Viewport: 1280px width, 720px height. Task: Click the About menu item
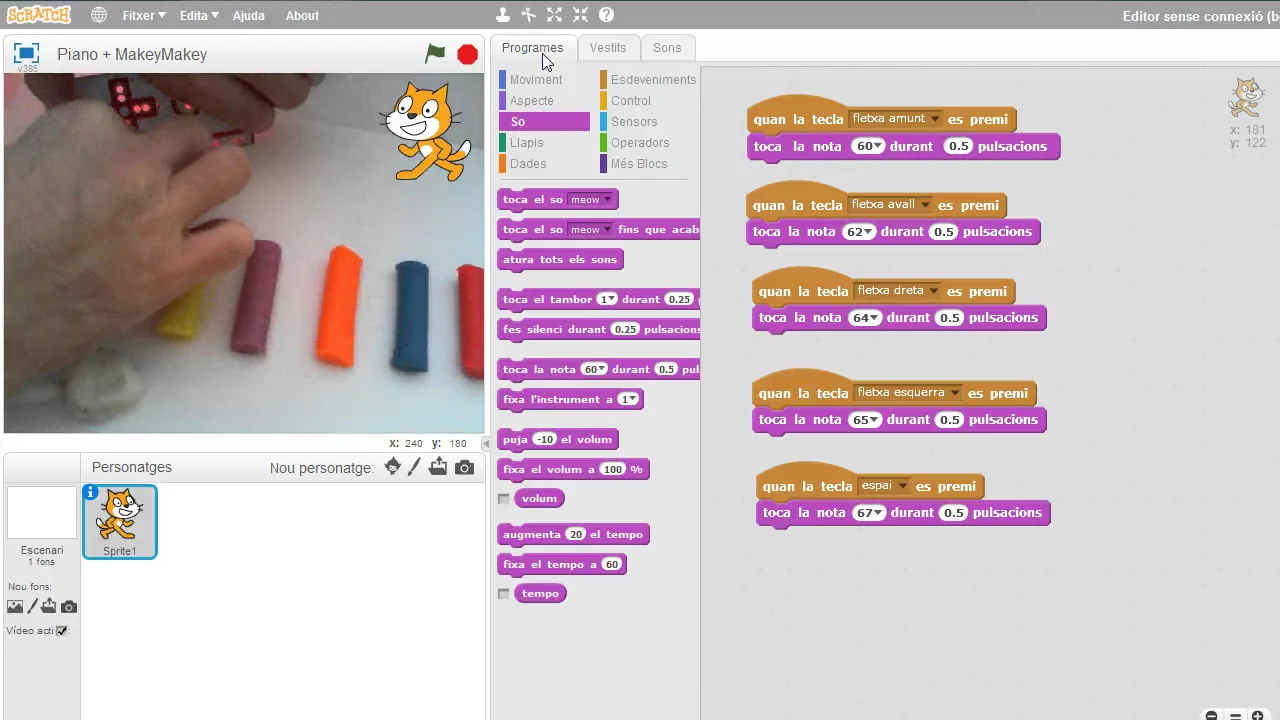tap(302, 15)
